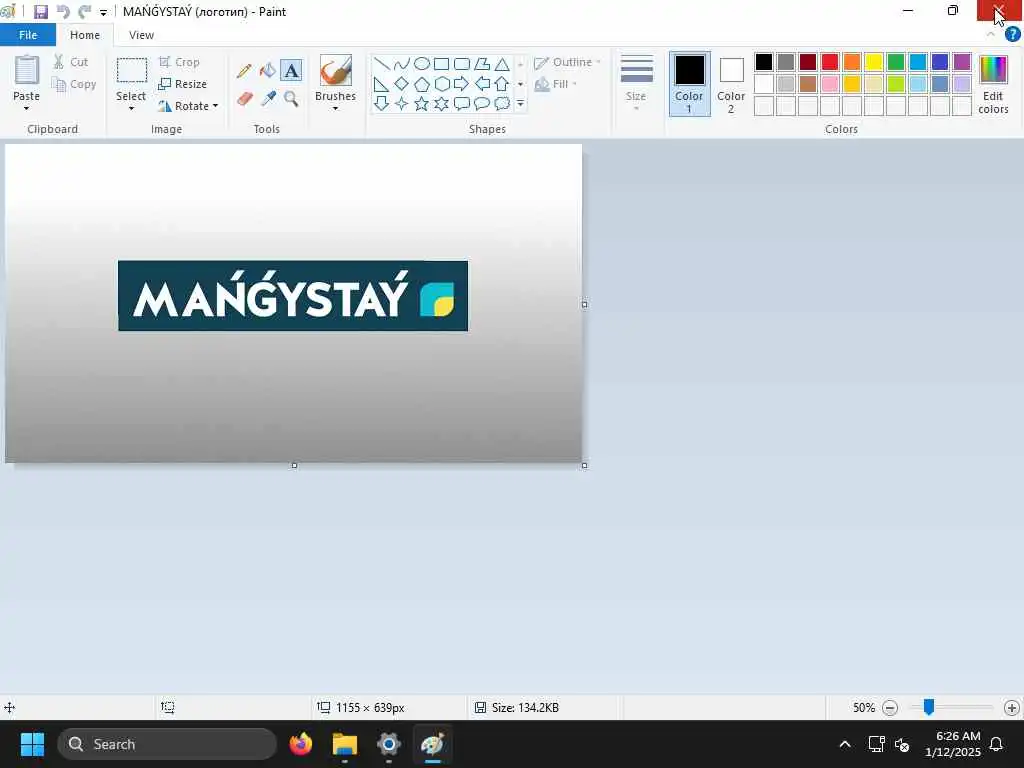
Task: Click the Resize button
Action: pos(182,84)
